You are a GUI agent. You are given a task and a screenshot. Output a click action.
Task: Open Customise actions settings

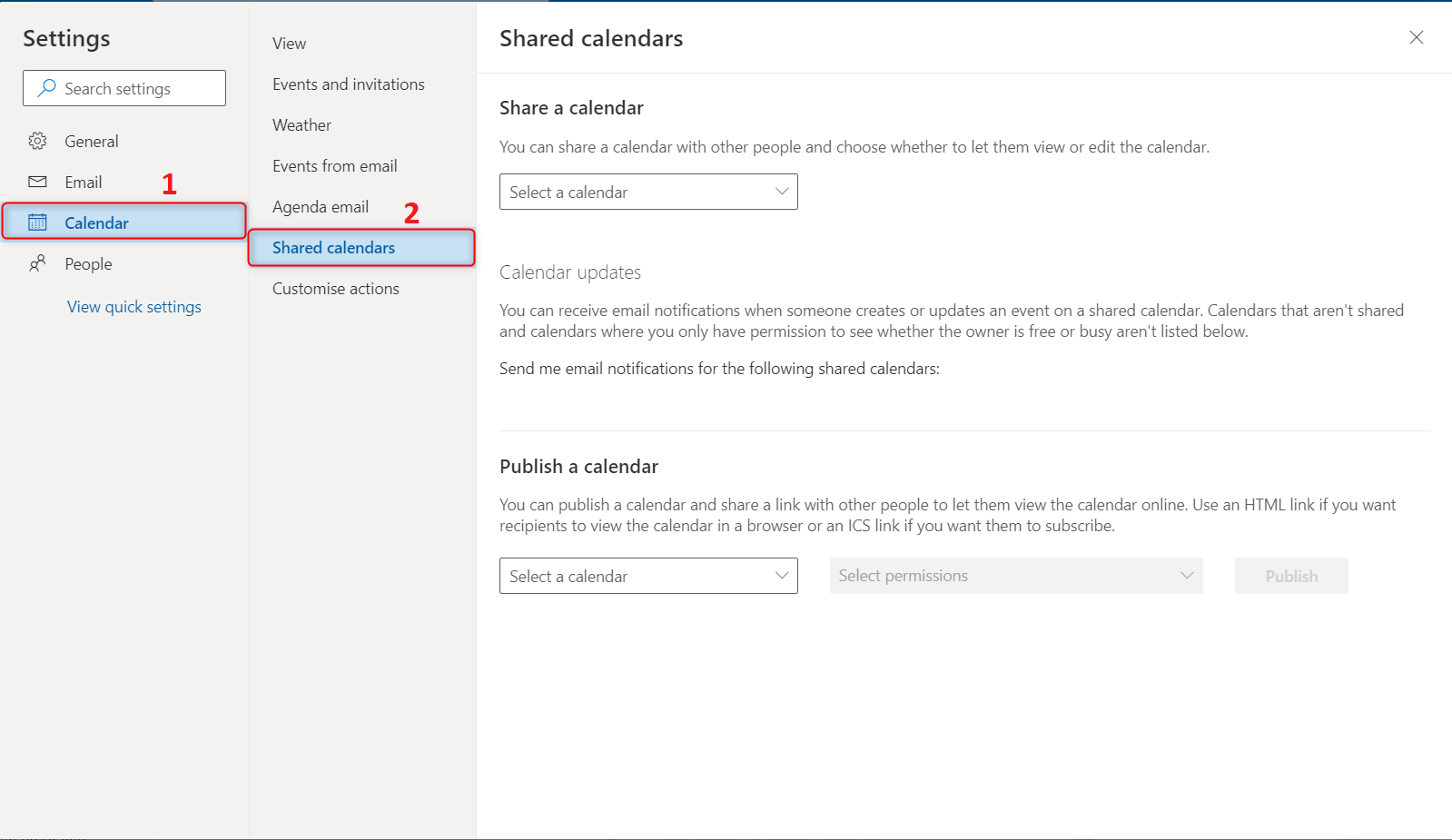tap(335, 289)
